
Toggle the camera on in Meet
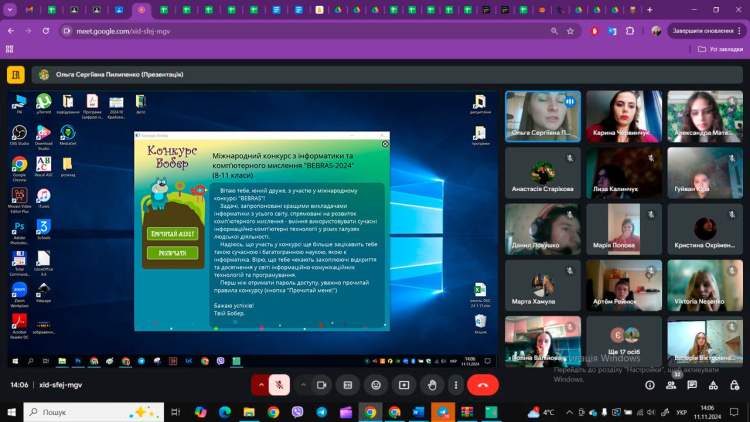click(x=322, y=385)
